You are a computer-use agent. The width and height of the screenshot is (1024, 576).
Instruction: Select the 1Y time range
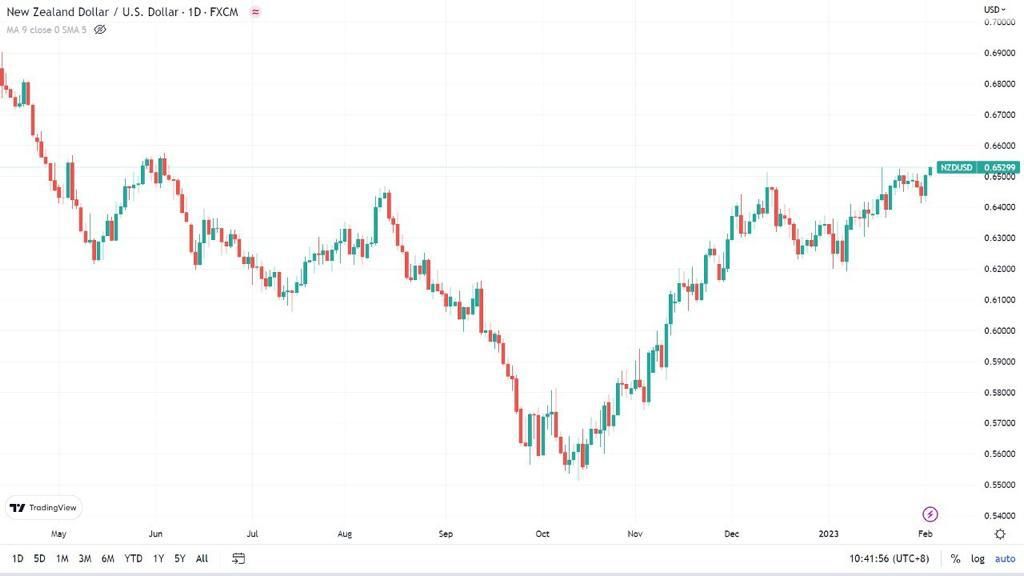pyautogui.click(x=158, y=558)
